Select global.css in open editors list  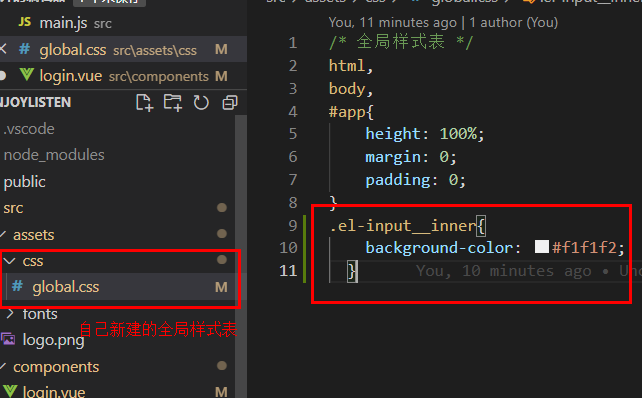[123, 50]
